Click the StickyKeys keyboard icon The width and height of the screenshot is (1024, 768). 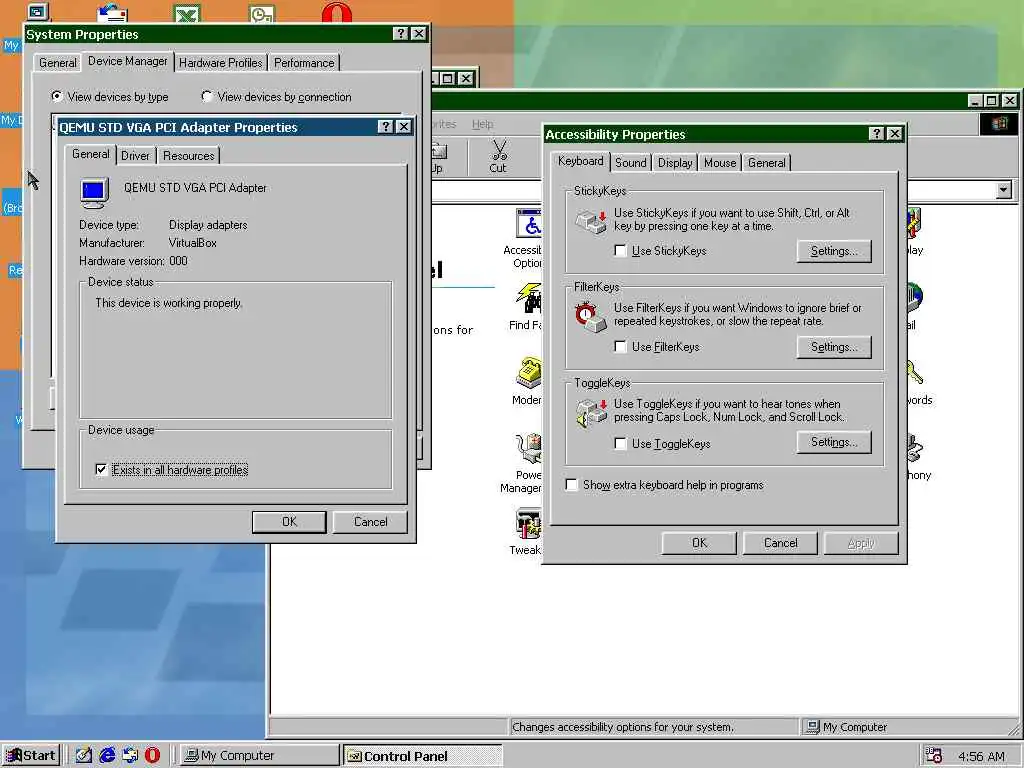pyautogui.click(x=591, y=222)
